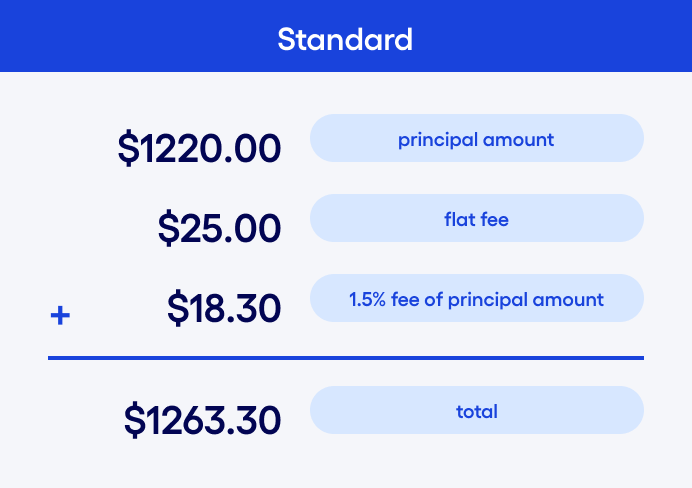Click the blue plus sign icon
This screenshot has width=692, height=488.
tap(60, 316)
